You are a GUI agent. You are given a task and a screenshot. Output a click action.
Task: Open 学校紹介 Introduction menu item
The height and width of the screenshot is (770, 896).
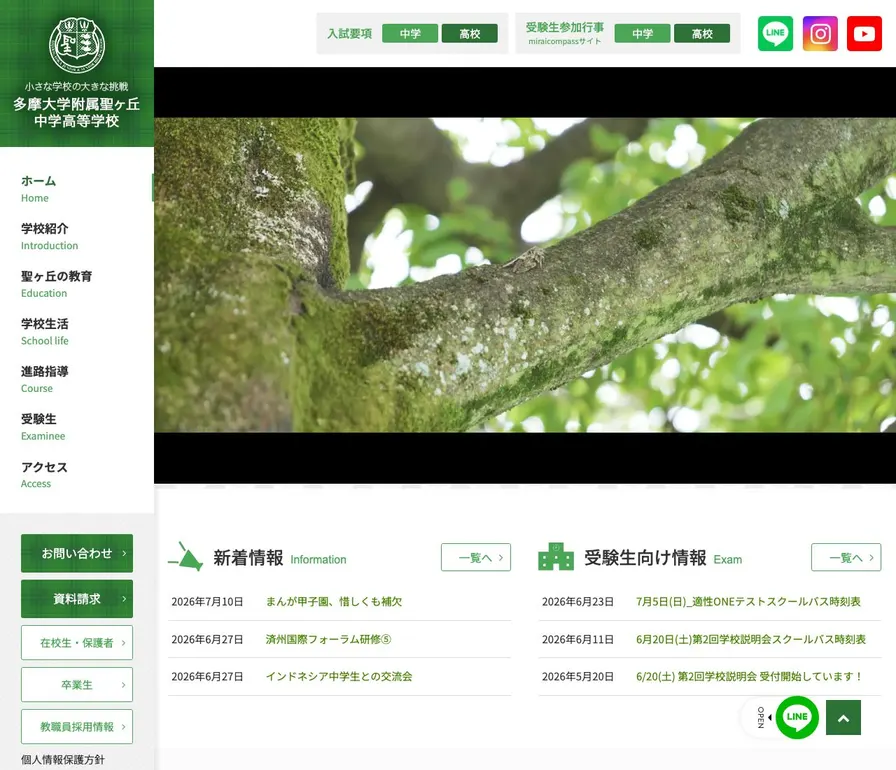[x=49, y=236]
